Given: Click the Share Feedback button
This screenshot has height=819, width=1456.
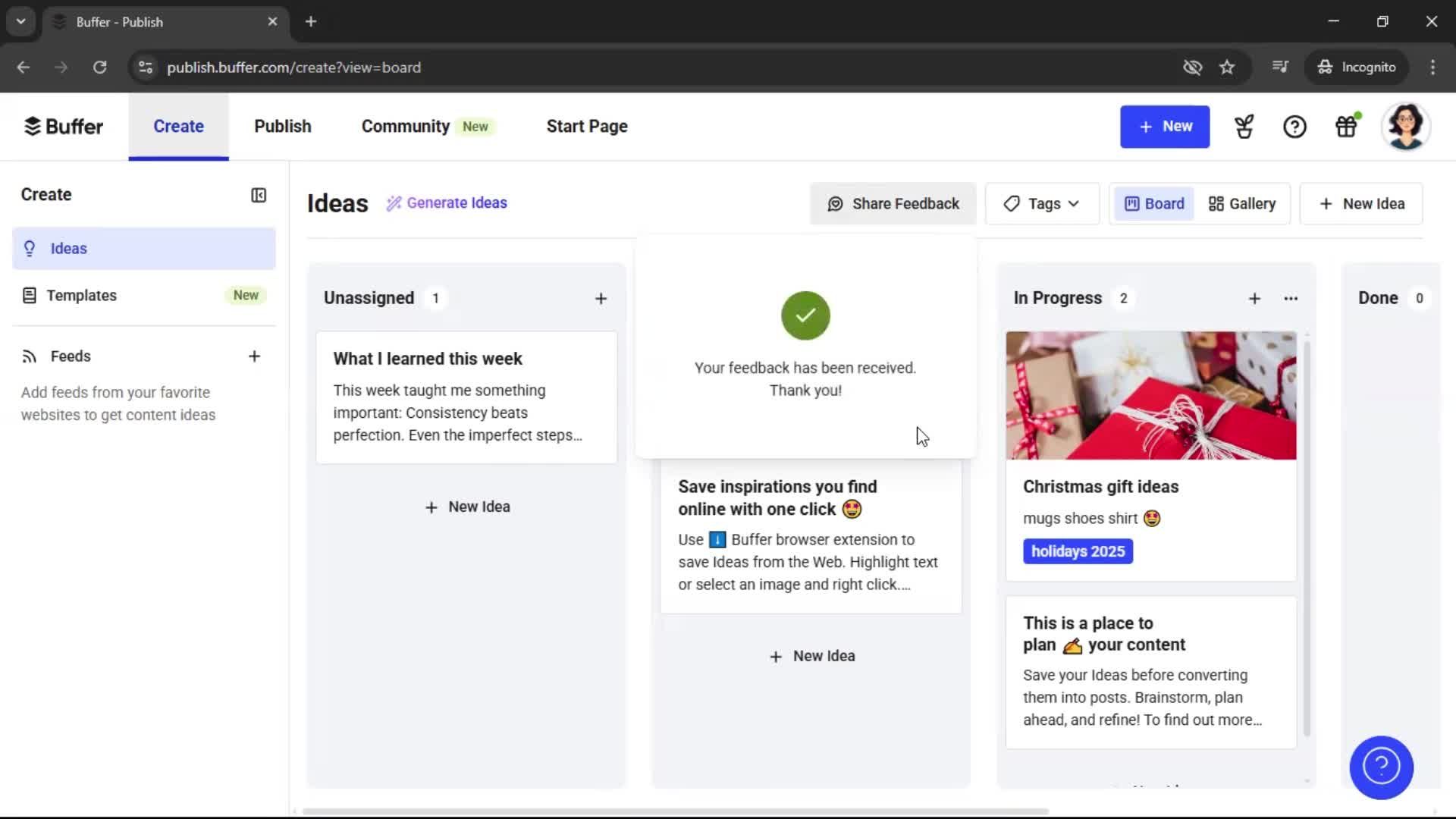Looking at the screenshot, I should pyautogui.click(x=893, y=204).
